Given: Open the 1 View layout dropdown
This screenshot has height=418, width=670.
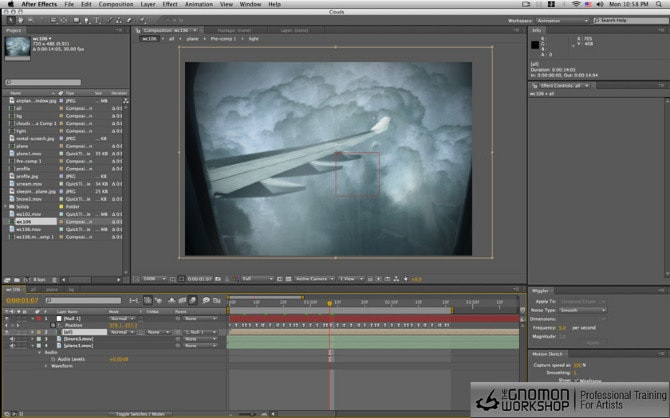Looking at the screenshot, I should click(350, 279).
